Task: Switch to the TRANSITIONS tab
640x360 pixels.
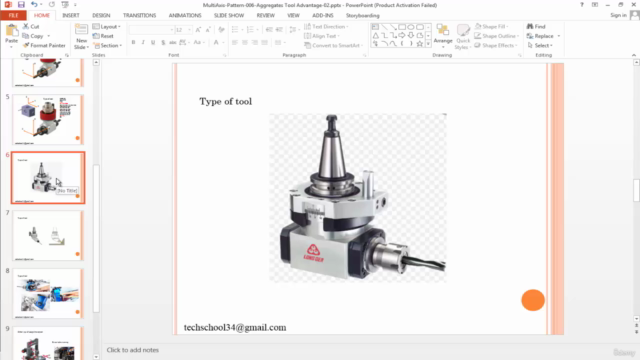Action: click(140, 16)
